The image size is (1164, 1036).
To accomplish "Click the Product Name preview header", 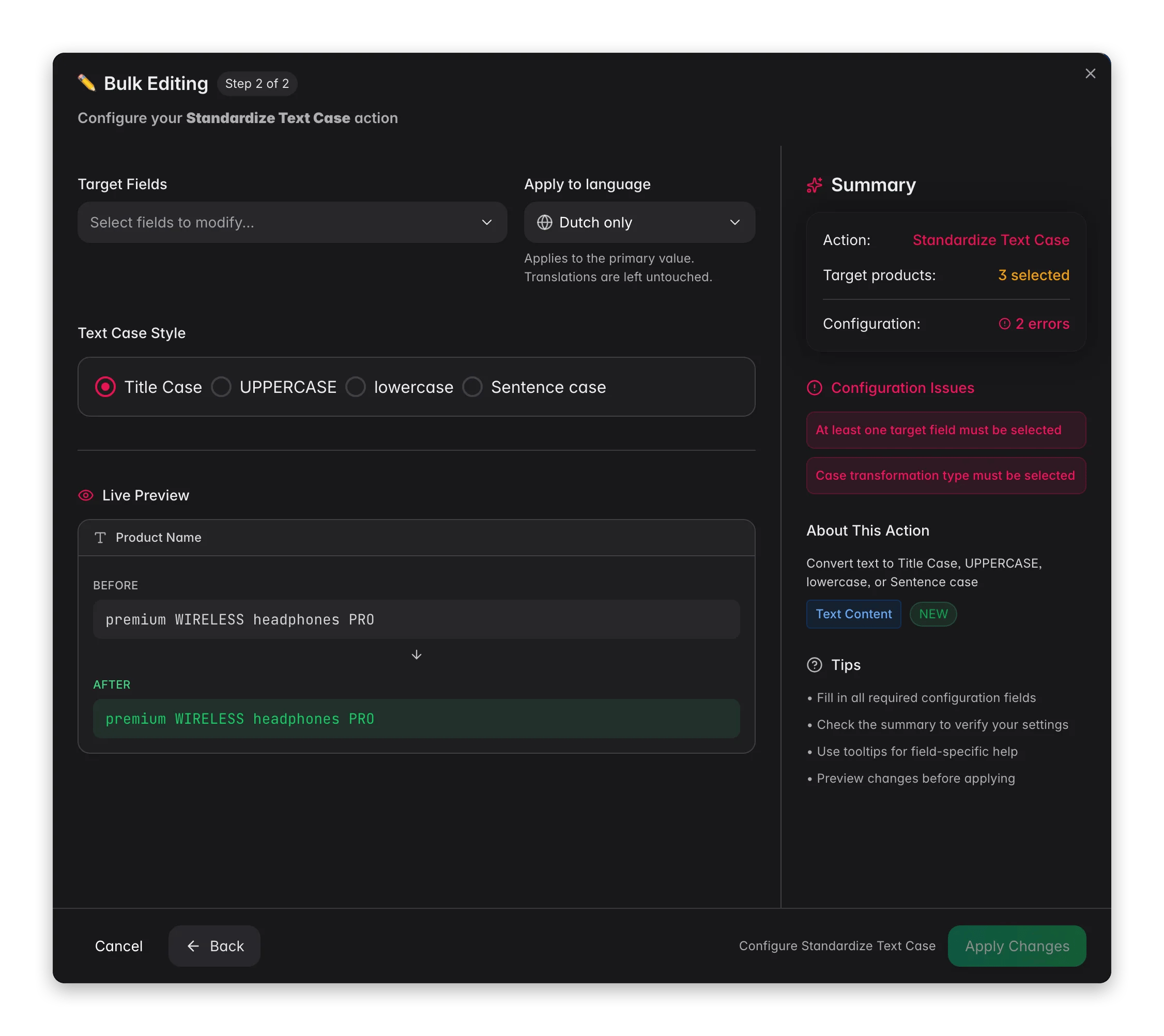I will (416, 538).
